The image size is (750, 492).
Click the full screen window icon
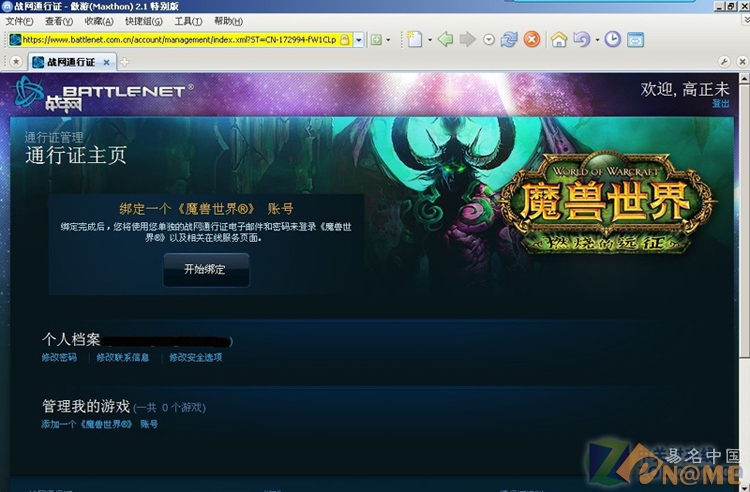(635, 40)
